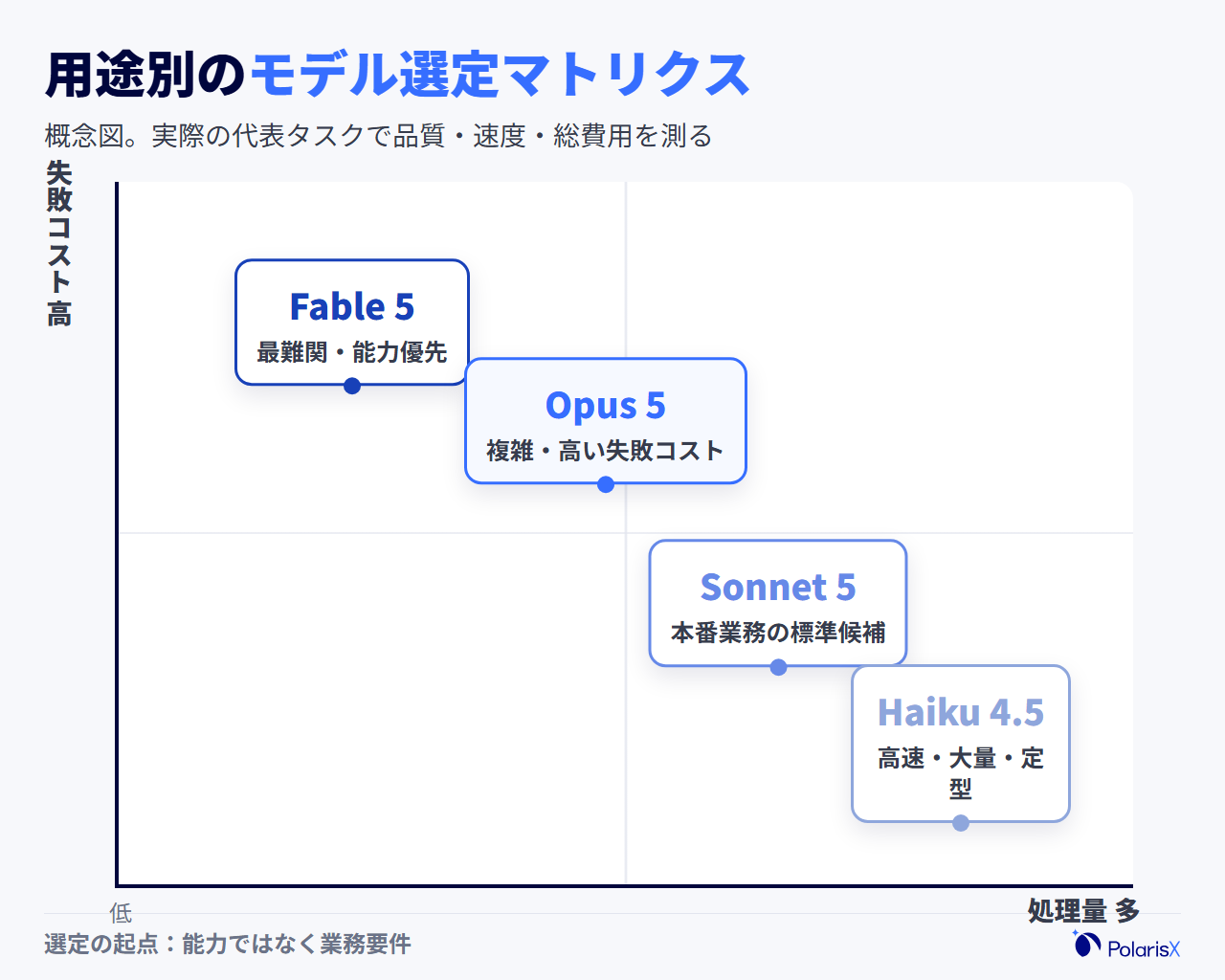This screenshot has height=980, width=1225.
Task: Click the 高速・大量・定型 caption
Action: point(961,773)
